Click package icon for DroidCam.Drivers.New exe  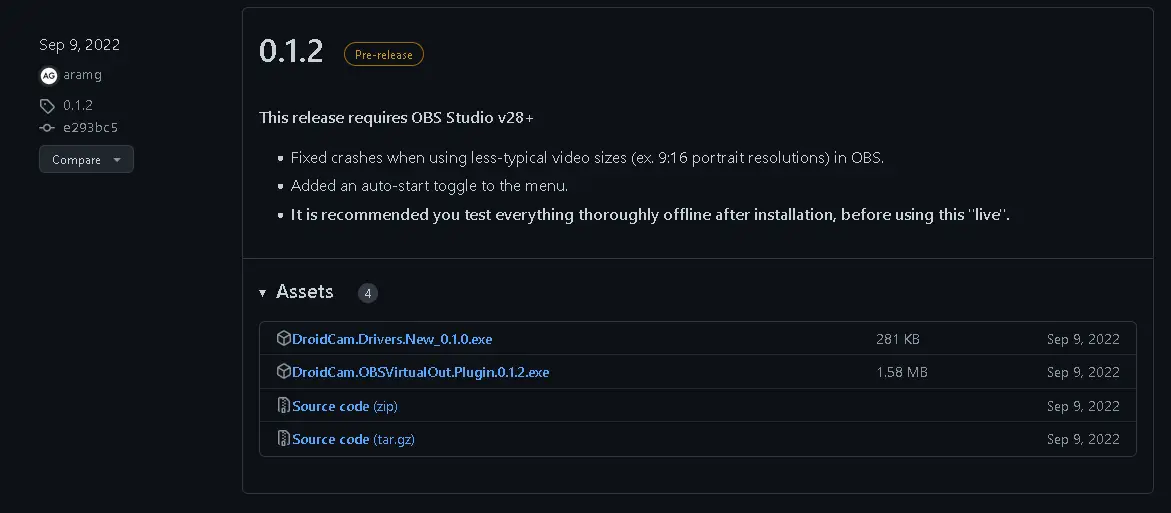284,339
